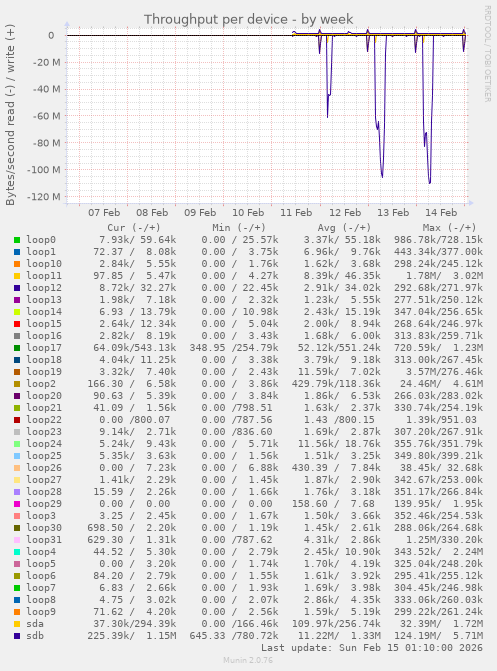The image size is (497, 671).
Task: Click the 'loop27' device name
Action: click(x=44, y=480)
